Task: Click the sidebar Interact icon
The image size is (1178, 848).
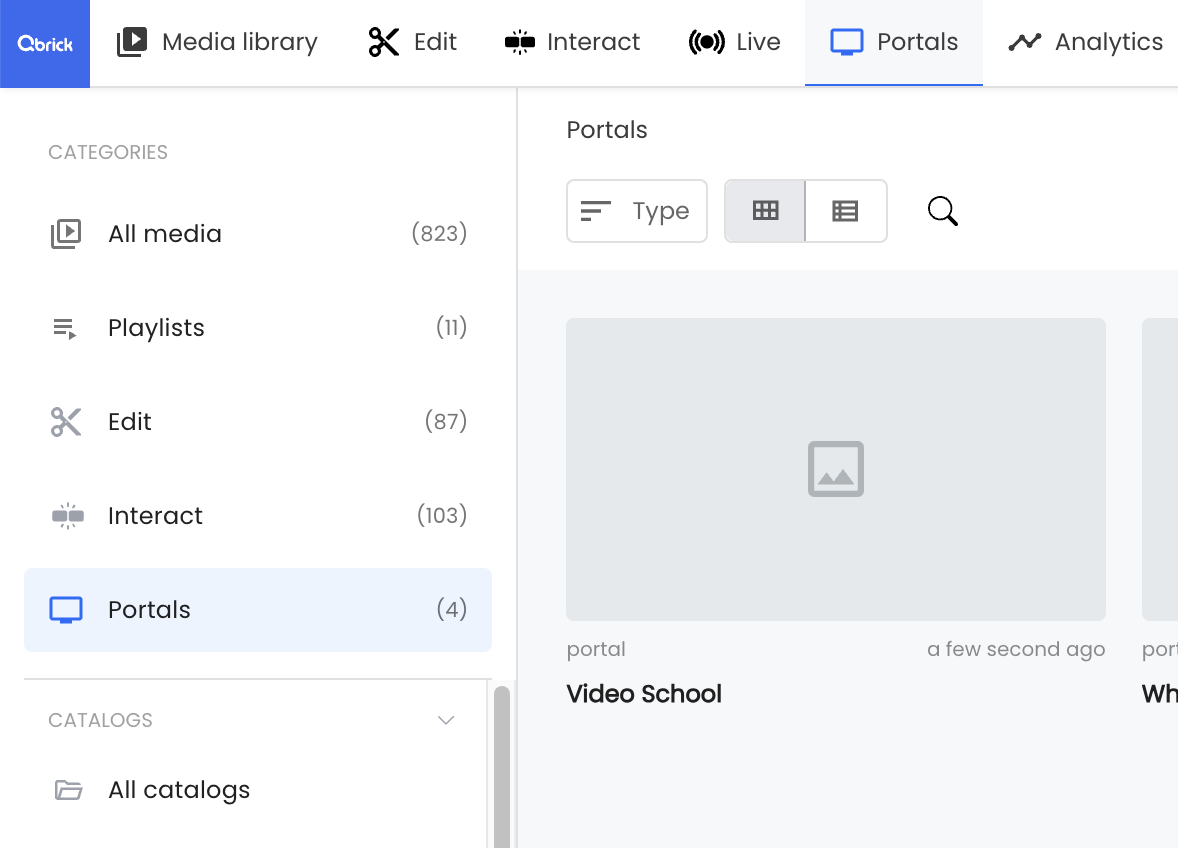Action: pos(68,516)
